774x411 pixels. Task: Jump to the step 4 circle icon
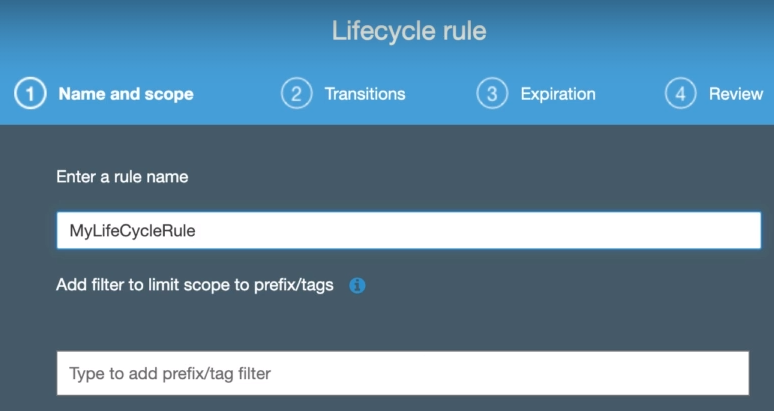coord(680,94)
